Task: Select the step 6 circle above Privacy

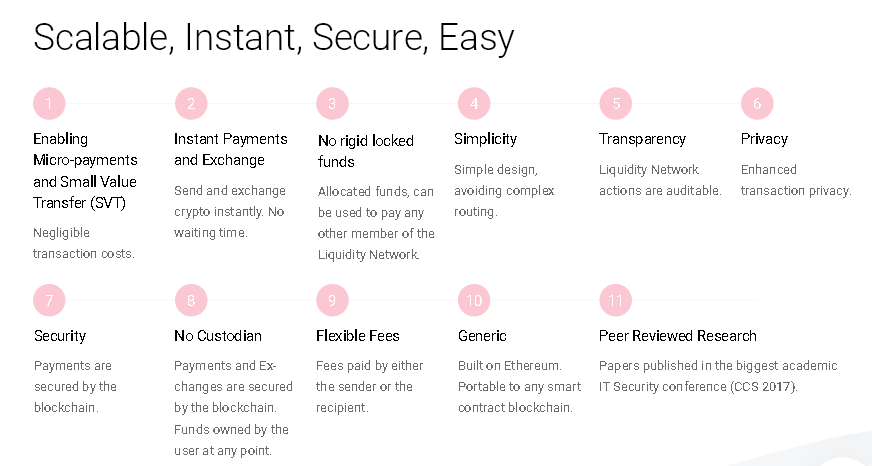Action: [757, 103]
